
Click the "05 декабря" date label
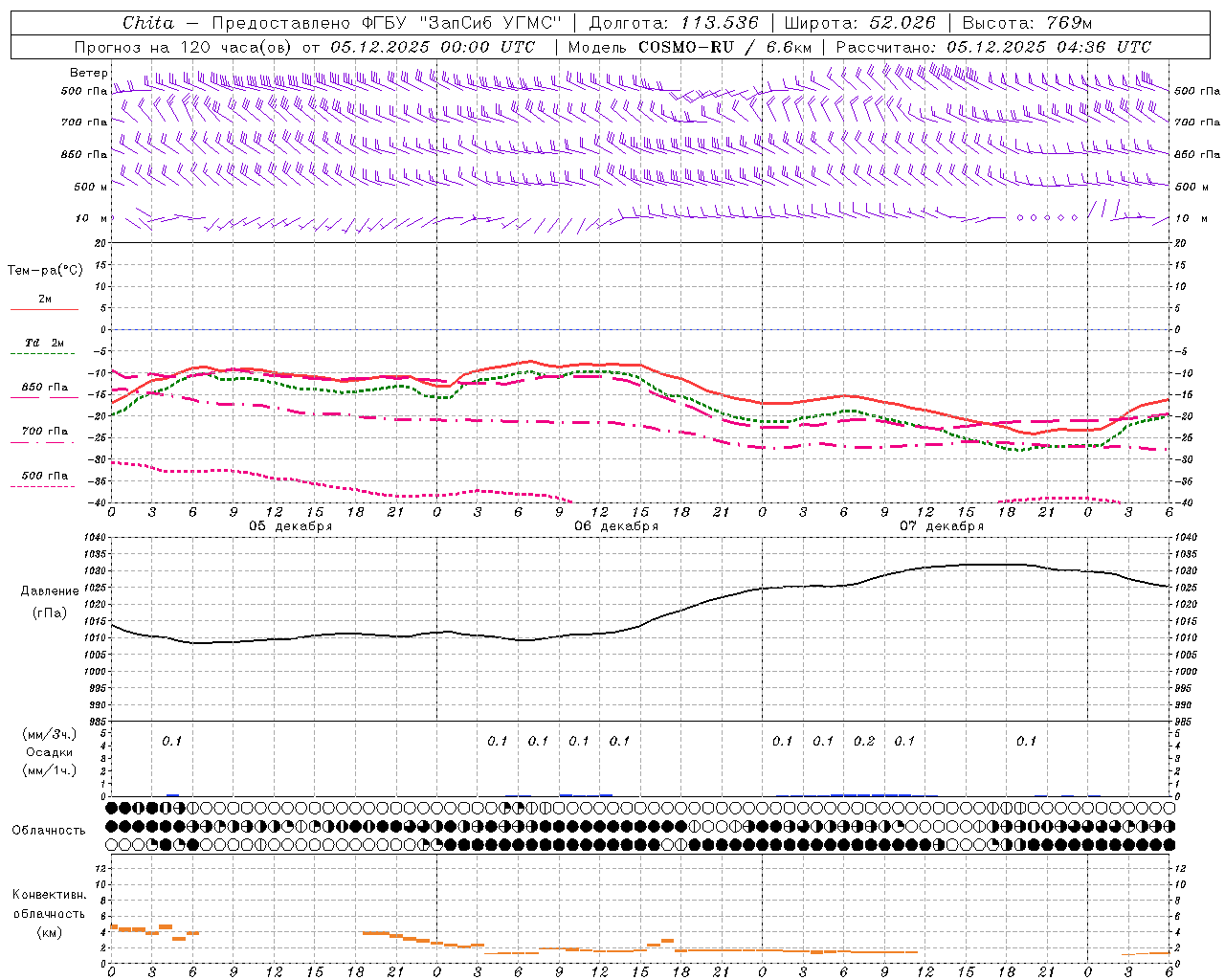pos(291,526)
